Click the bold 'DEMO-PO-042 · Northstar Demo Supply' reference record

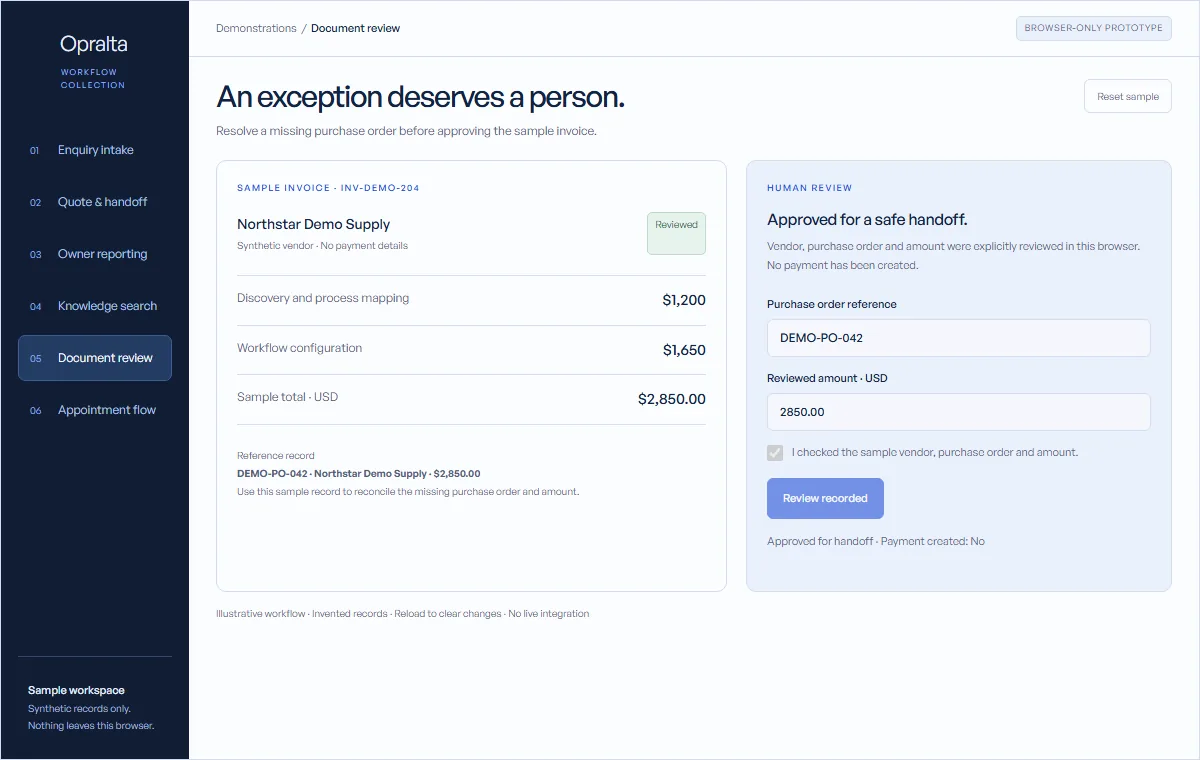(358, 474)
